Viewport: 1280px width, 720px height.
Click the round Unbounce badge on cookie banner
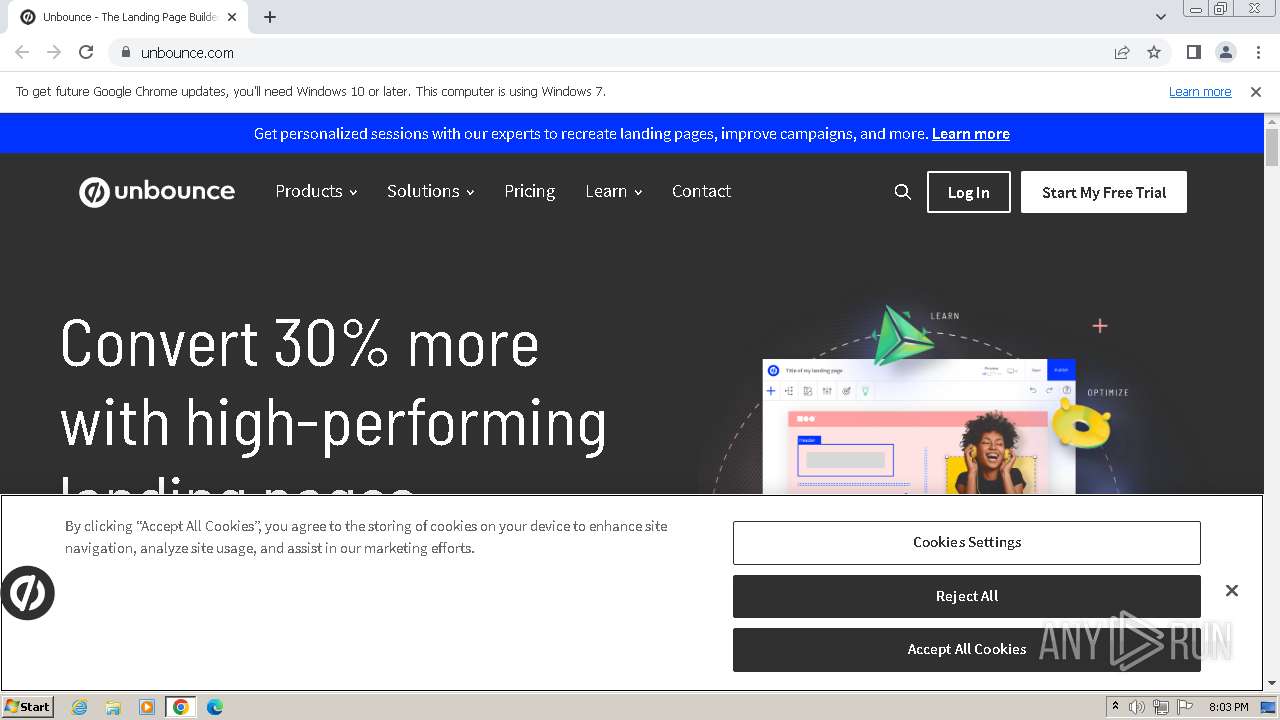coord(27,593)
